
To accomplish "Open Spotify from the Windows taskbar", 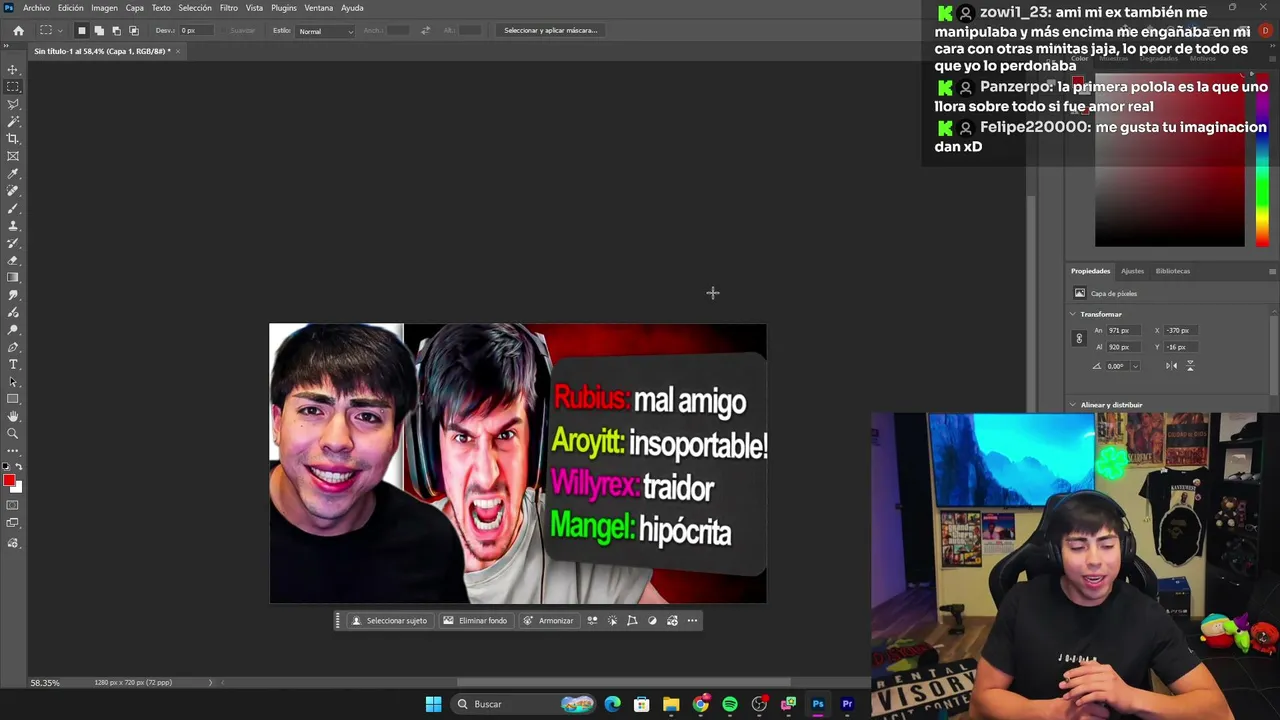I will pos(730,704).
